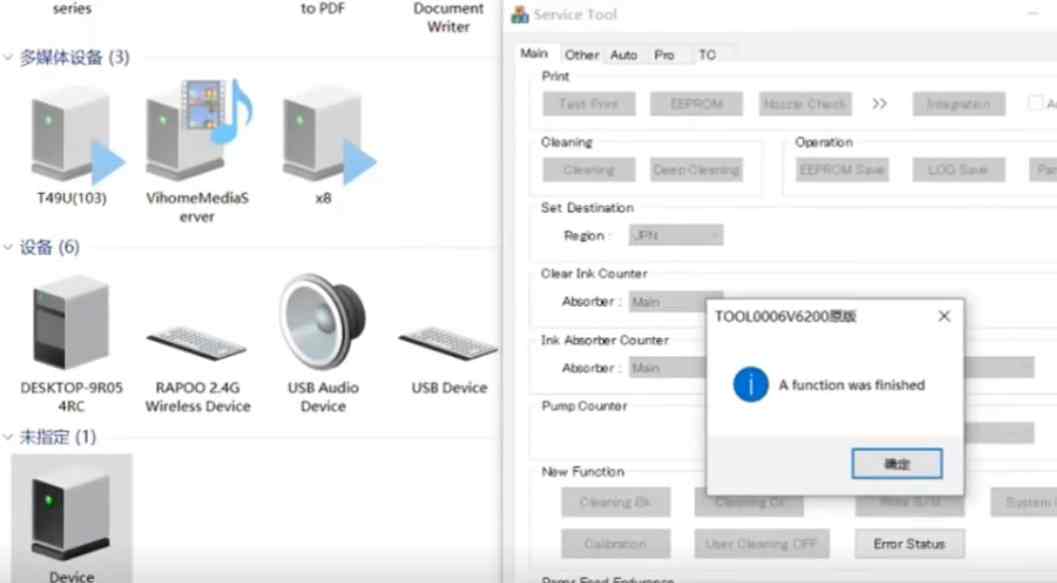
Task: Open the Pro tab
Action: tap(664, 55)
